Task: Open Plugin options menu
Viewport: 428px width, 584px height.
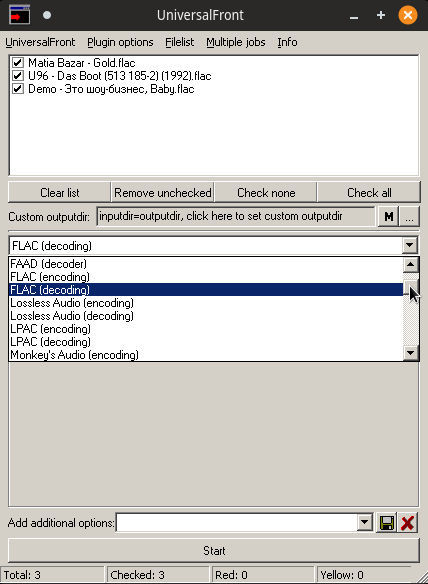Action: pyautogui.click(x=120, y=42)
